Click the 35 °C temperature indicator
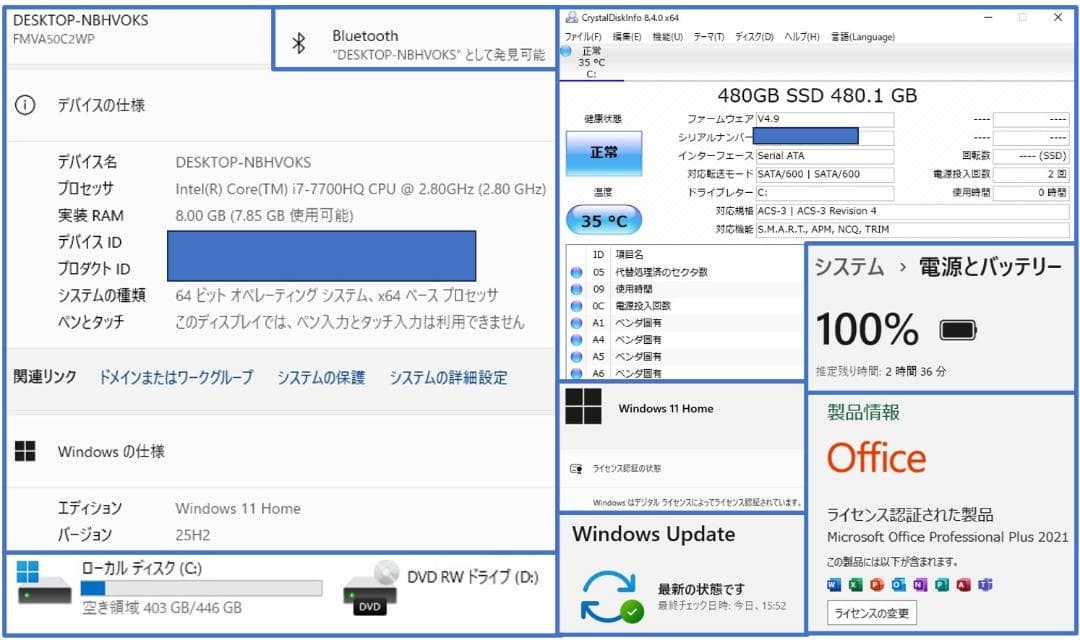1080x640 pixels. click(x=603, y=220)
